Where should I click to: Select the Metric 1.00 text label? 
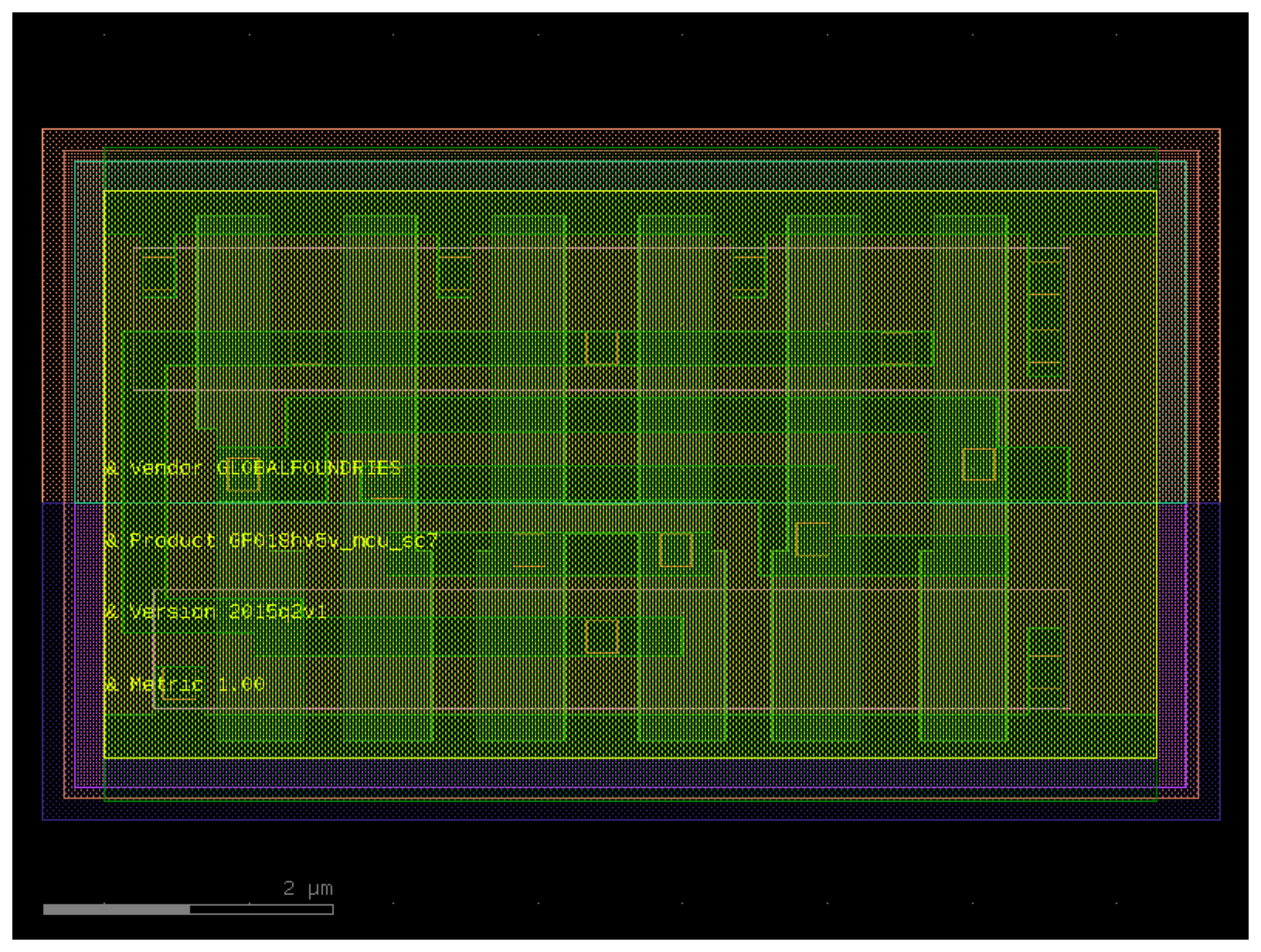[x=185, y=684]
